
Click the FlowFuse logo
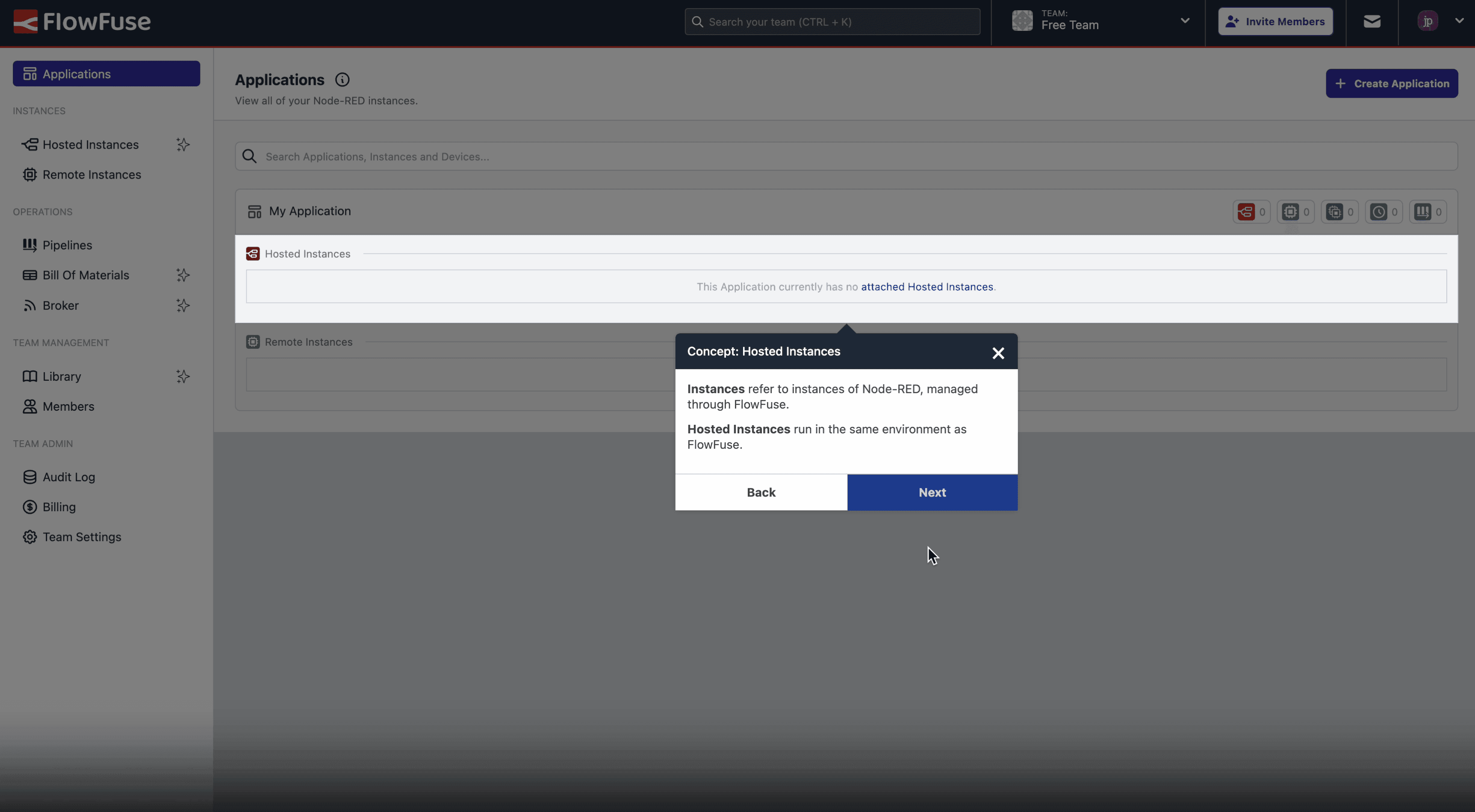80,21
